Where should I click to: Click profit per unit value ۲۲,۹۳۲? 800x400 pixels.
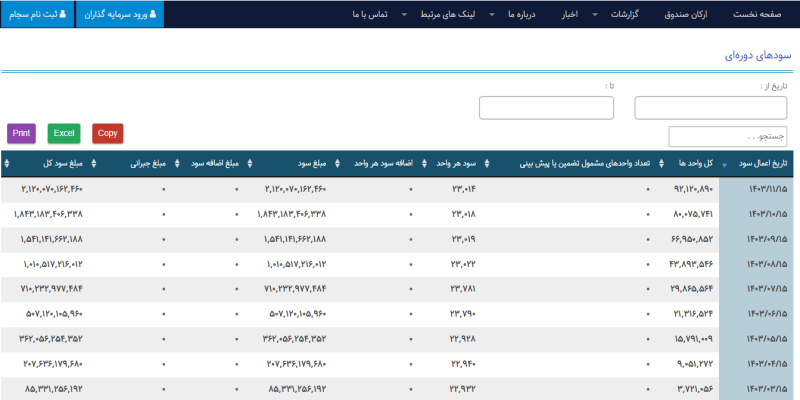coord(464,389)
